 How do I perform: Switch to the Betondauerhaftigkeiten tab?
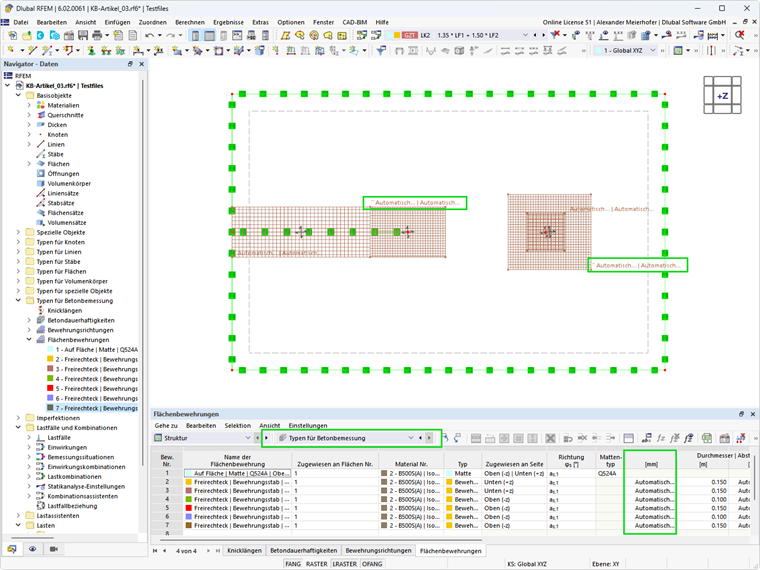click(x=303, y=551)
